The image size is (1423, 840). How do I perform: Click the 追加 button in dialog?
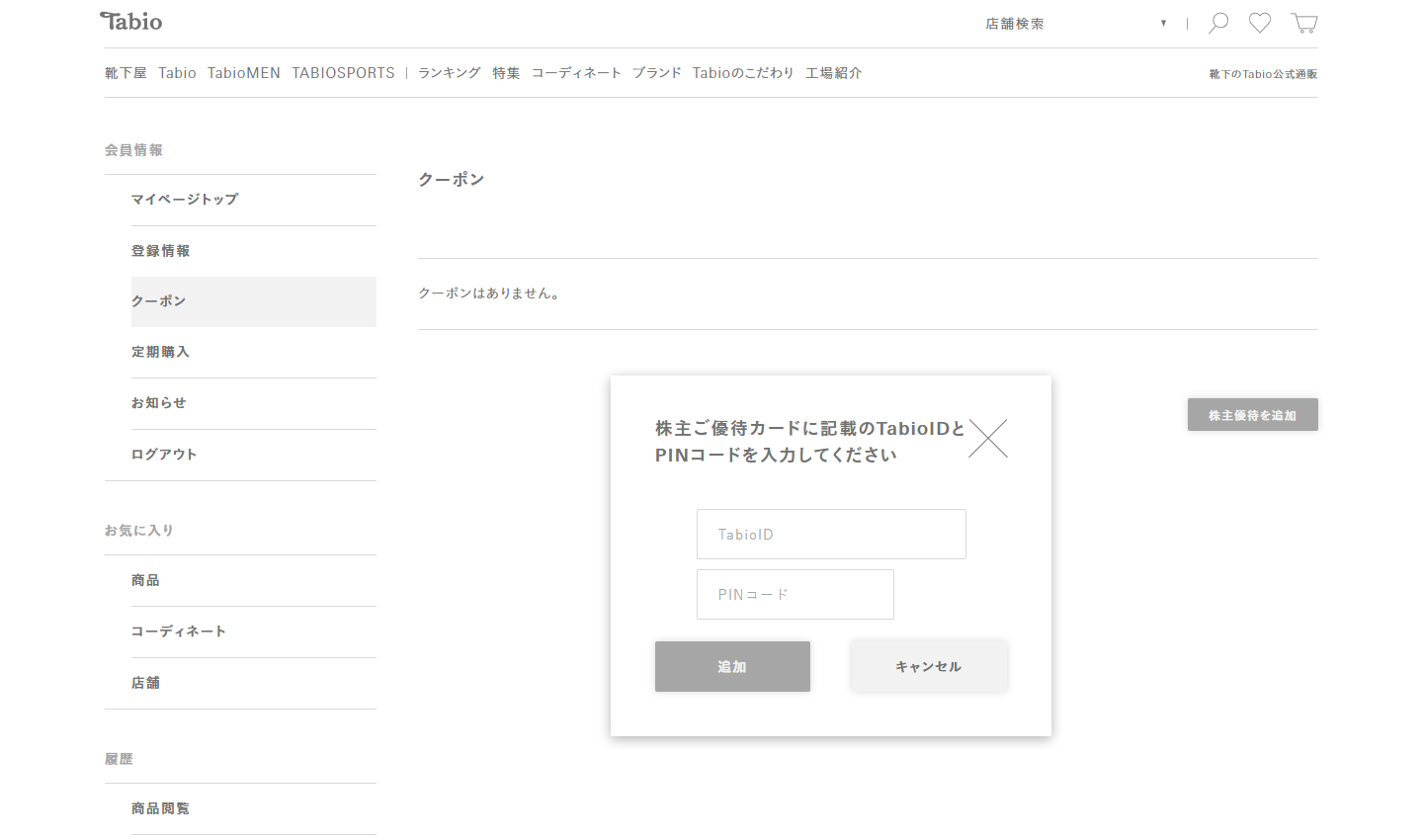pyautogui.click(x=732, y=667)
